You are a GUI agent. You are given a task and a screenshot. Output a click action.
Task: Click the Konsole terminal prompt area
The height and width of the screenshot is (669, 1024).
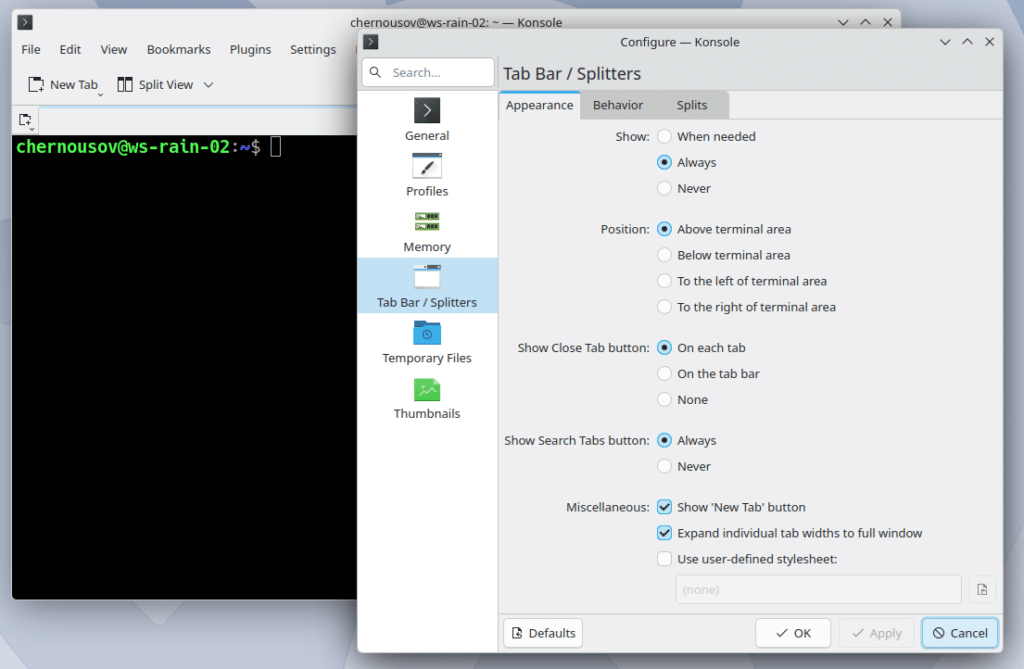tap(184, 367)
